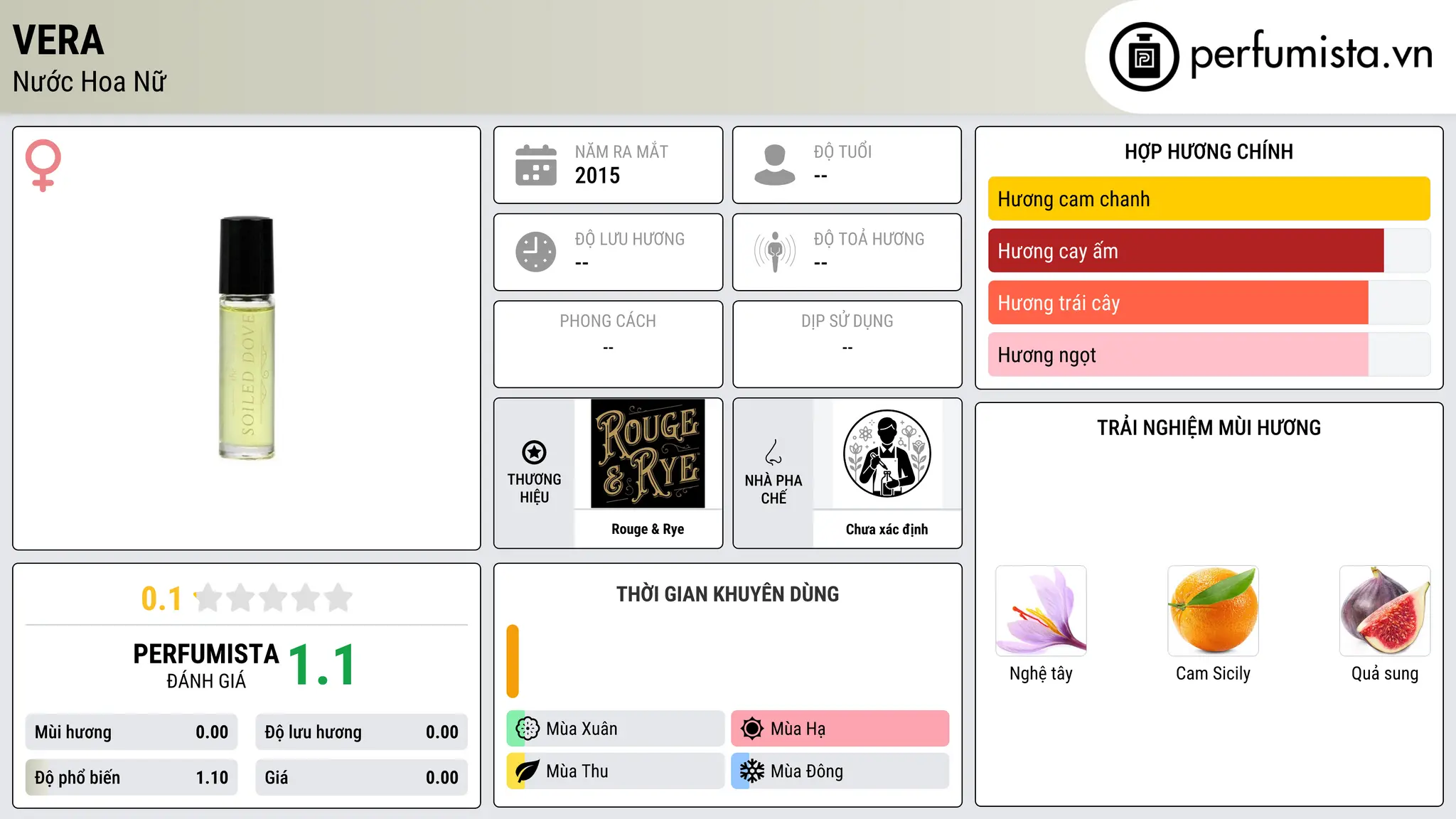The width and height of the screenshot is (1456, 819).
Task: Click the person icon beside Độ tuổi
Action: tap(774, 165)
